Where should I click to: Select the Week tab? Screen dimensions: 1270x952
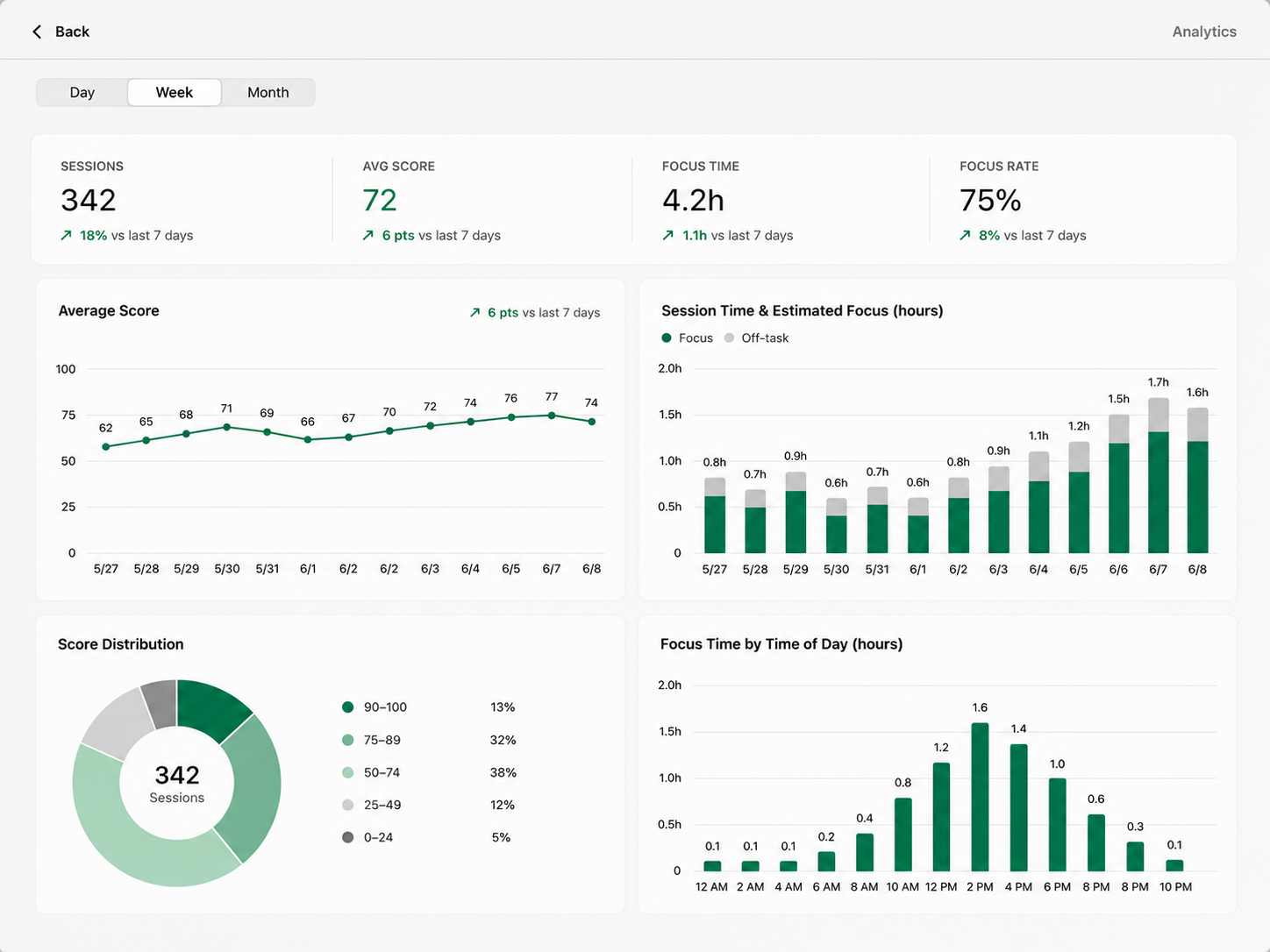tap(175, 92)
